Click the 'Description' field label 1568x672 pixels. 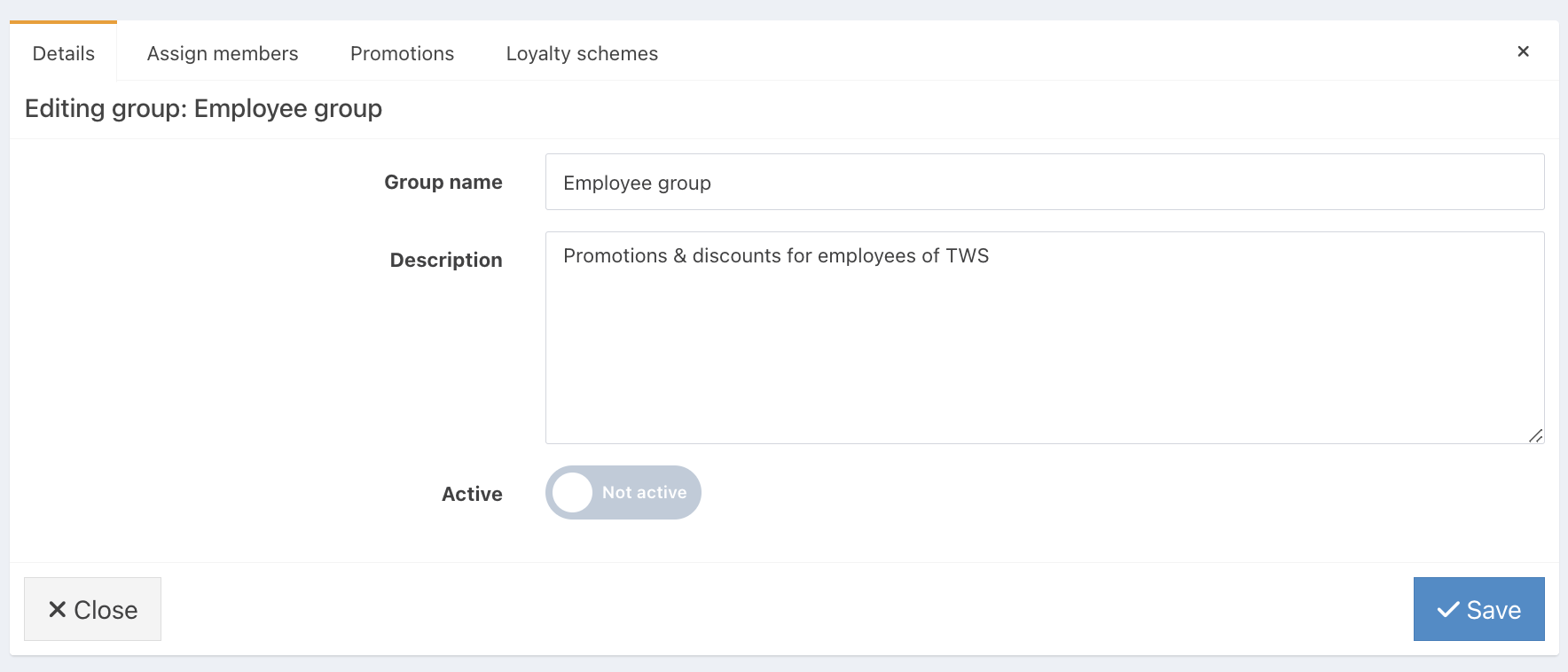coord(446,260)
